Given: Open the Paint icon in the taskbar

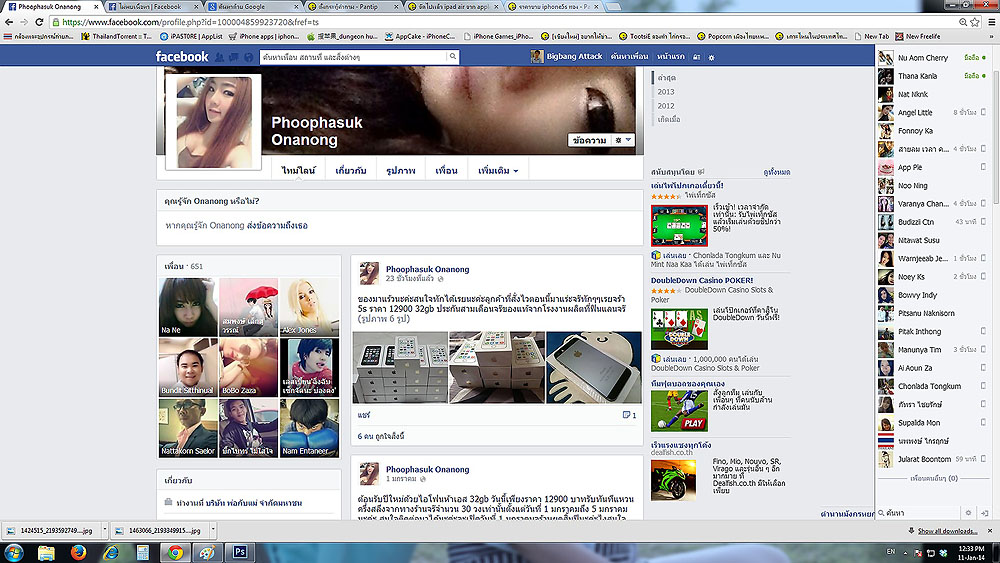Looking at the screenshot, I should pyautogui.click(x=207, y=552).
